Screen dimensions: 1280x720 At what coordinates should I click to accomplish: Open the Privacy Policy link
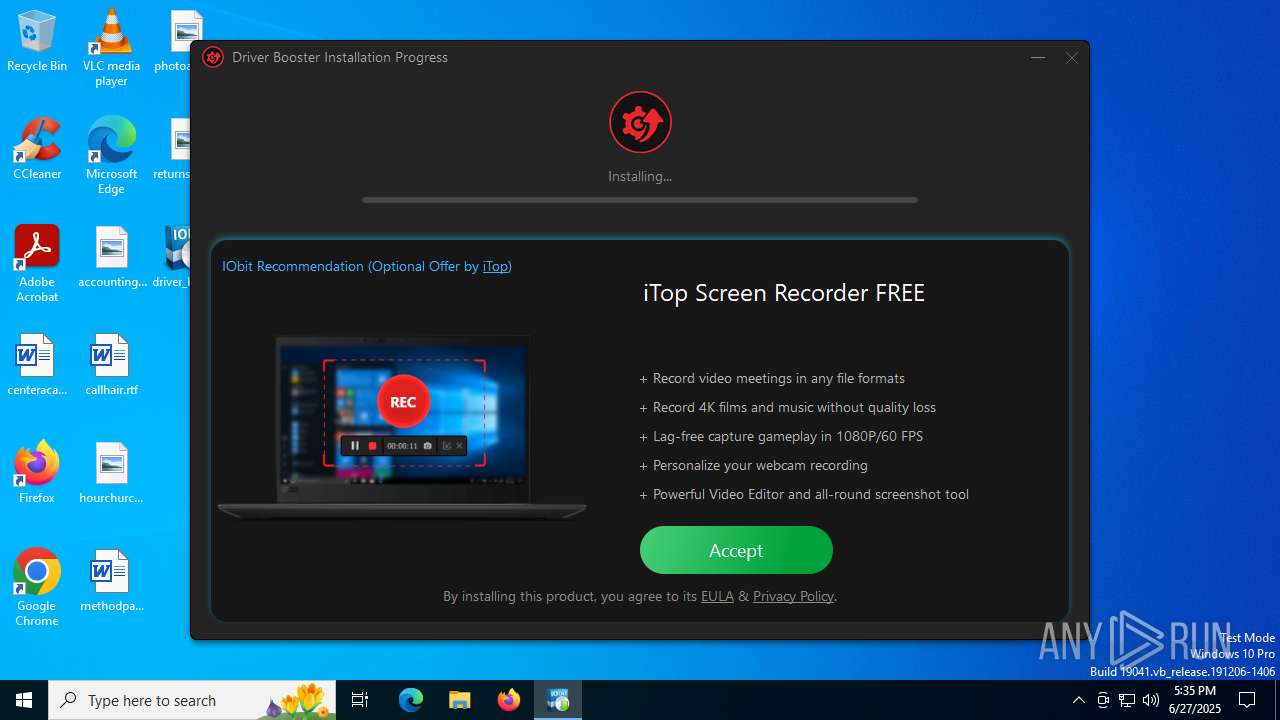point(793,596)
